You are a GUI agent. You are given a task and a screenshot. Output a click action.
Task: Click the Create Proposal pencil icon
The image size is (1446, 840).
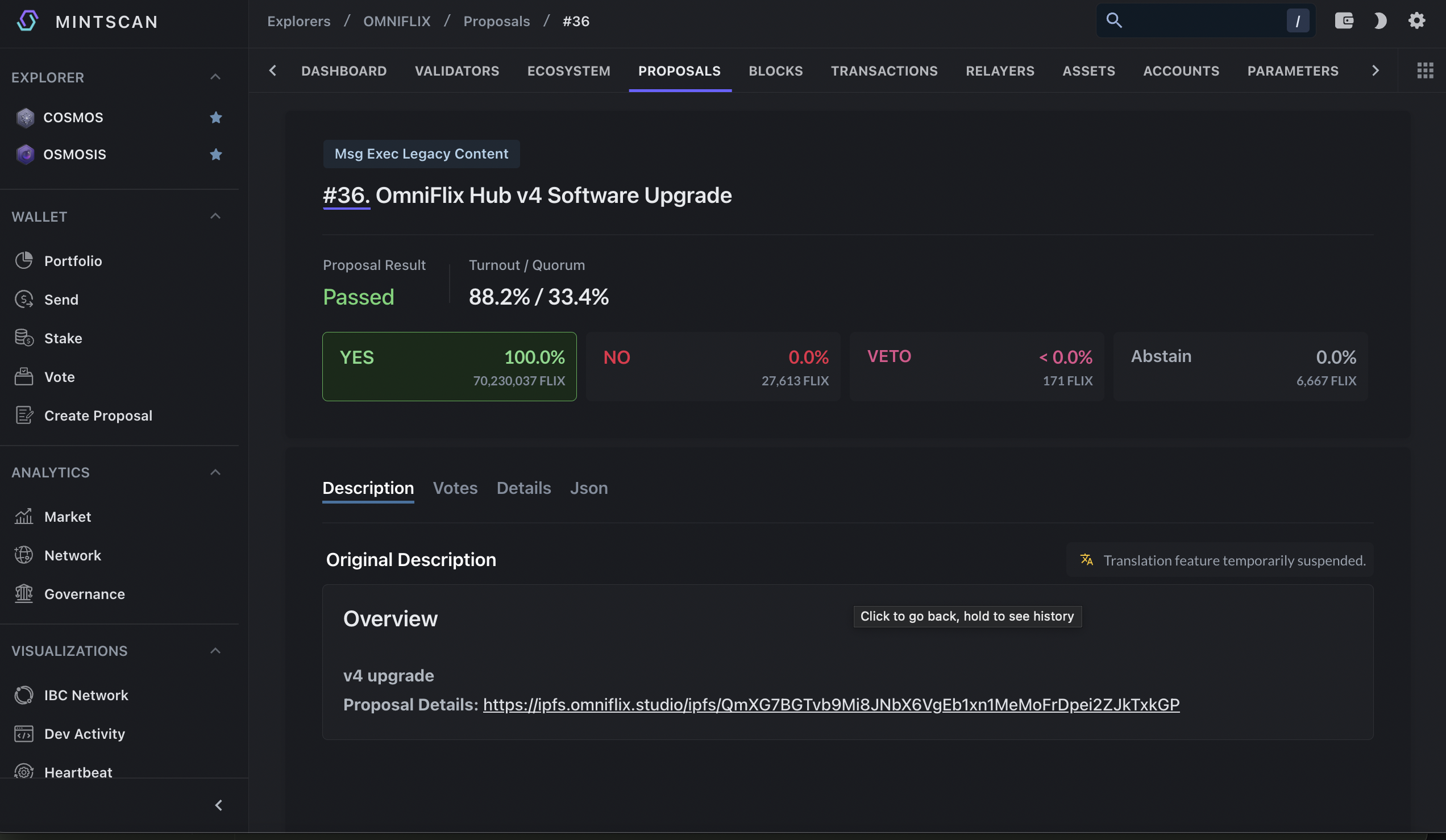(x=23, y=415)
